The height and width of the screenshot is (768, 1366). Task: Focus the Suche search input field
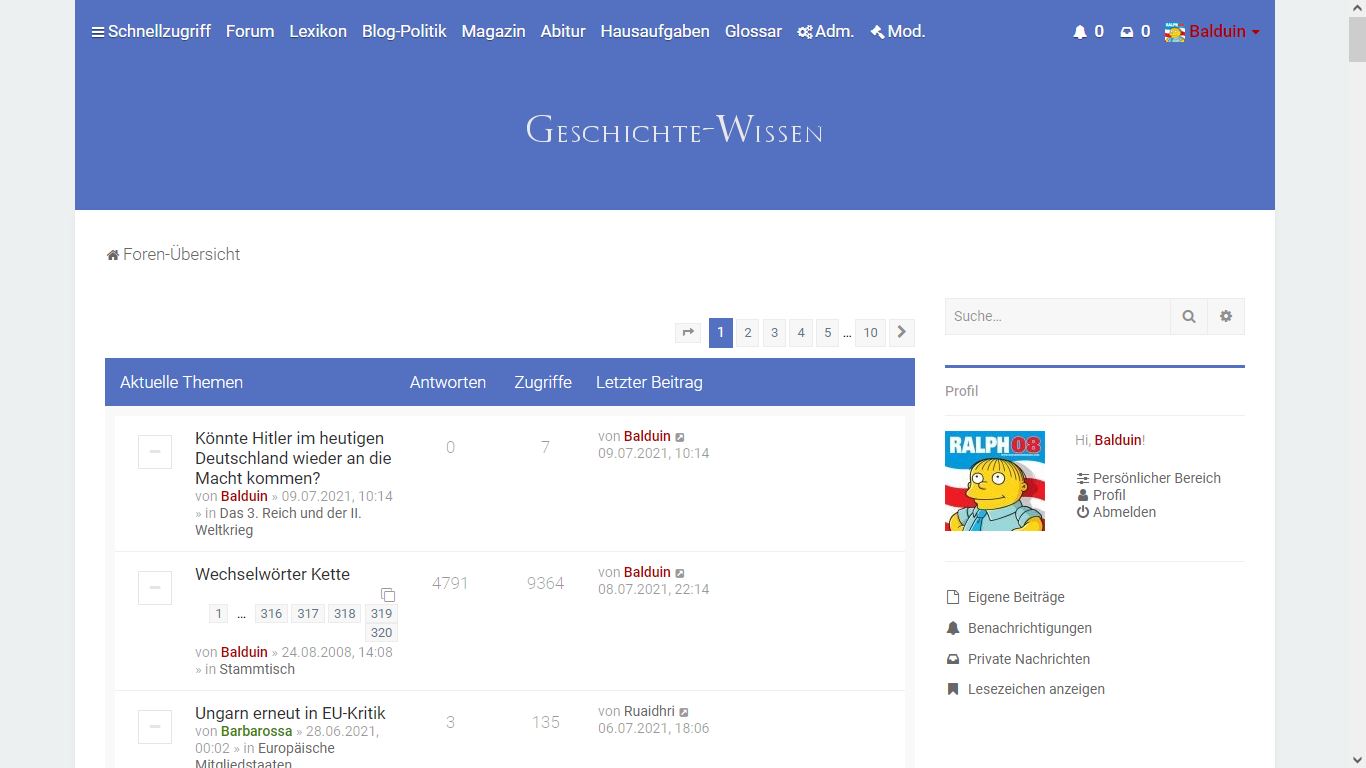1057,316
